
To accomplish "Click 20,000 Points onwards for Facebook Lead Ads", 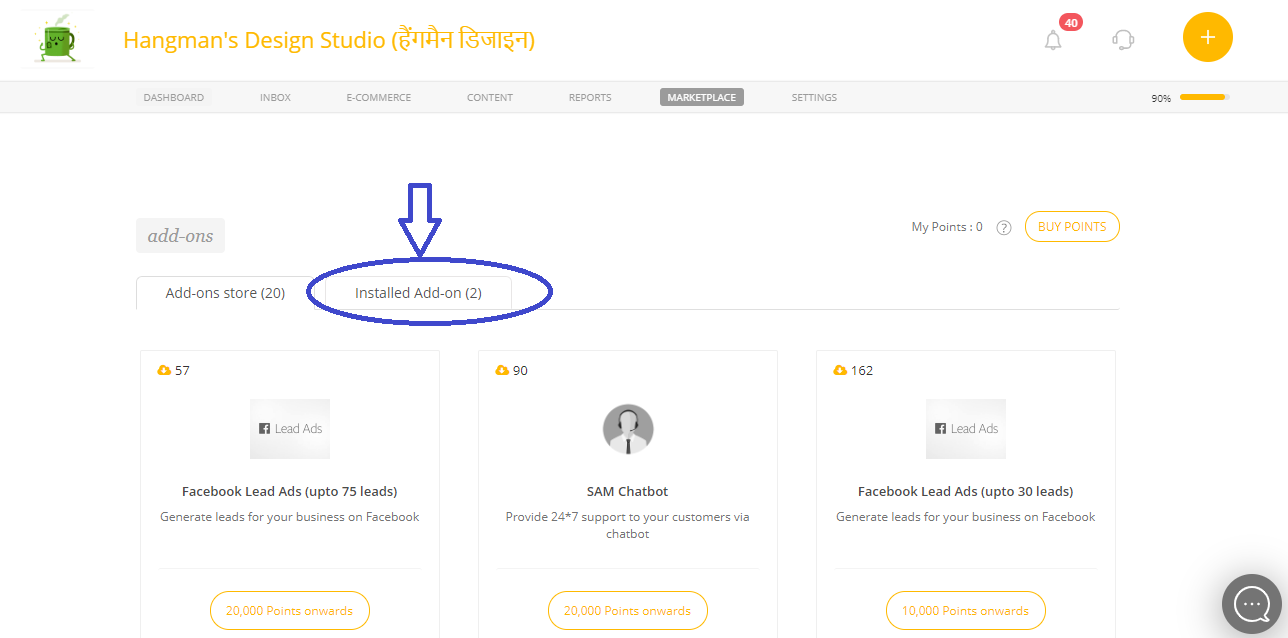I will click(x=289, y=610).
